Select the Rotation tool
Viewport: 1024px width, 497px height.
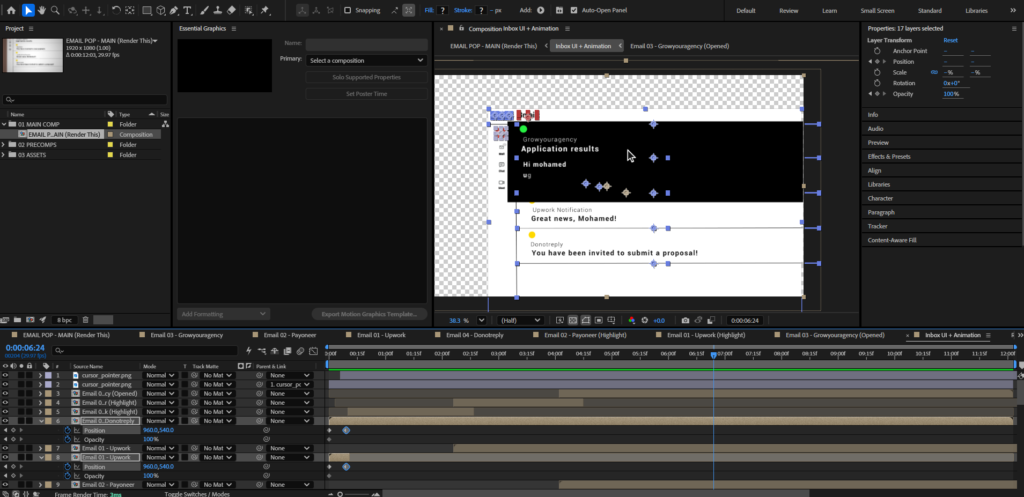(x=116, y=10)
